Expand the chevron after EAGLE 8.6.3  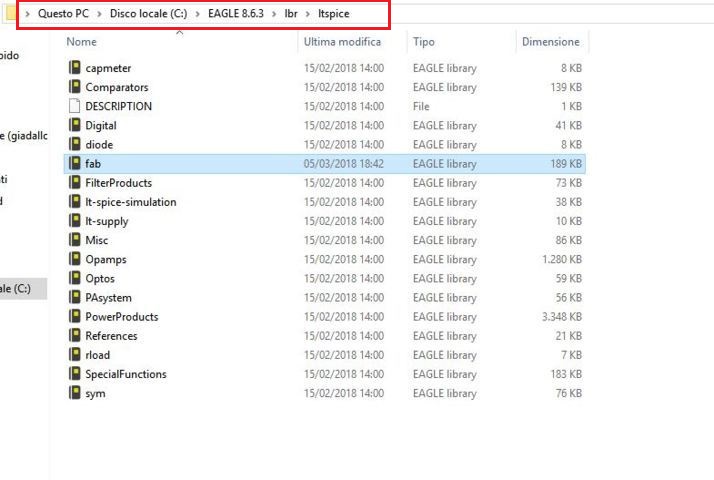point(274,14)
